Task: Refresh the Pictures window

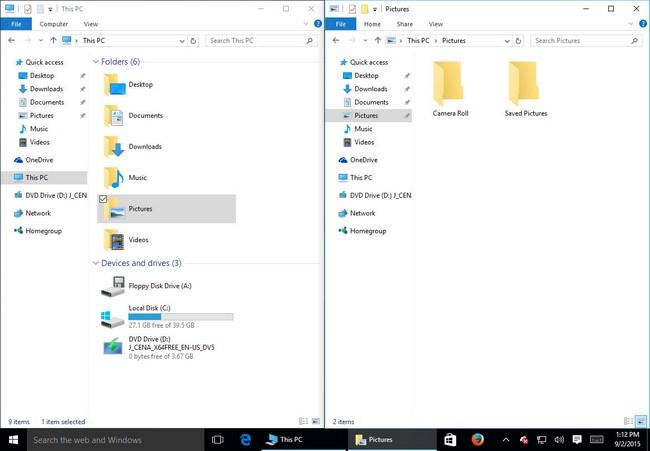Action: [x=518, y=41]
